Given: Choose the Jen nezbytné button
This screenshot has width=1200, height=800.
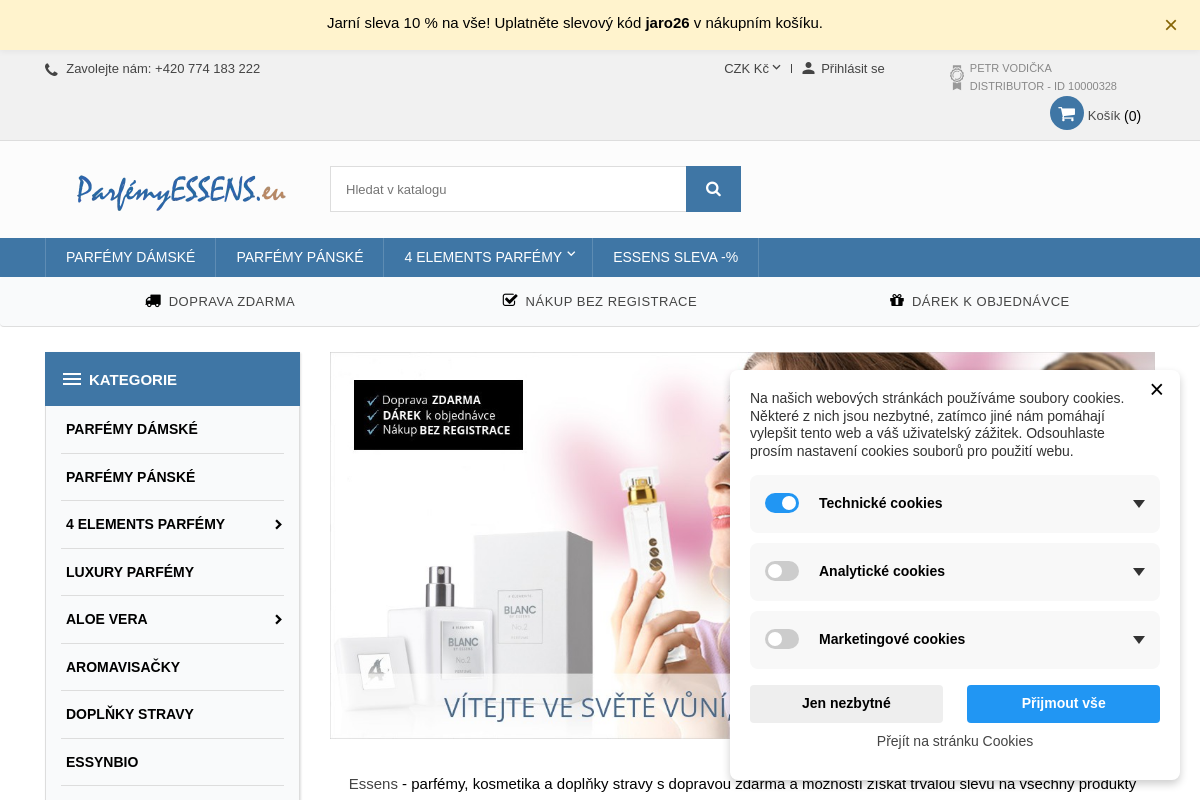Looking at the screenshot, I should point(846,703).
